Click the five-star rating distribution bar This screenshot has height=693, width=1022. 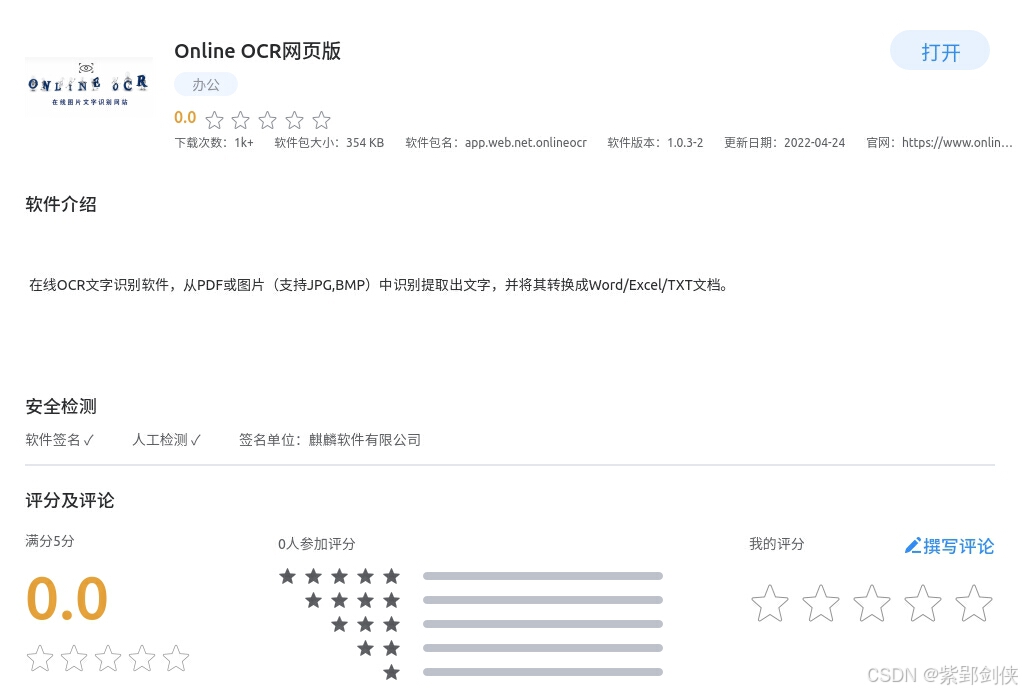[543, 576]
